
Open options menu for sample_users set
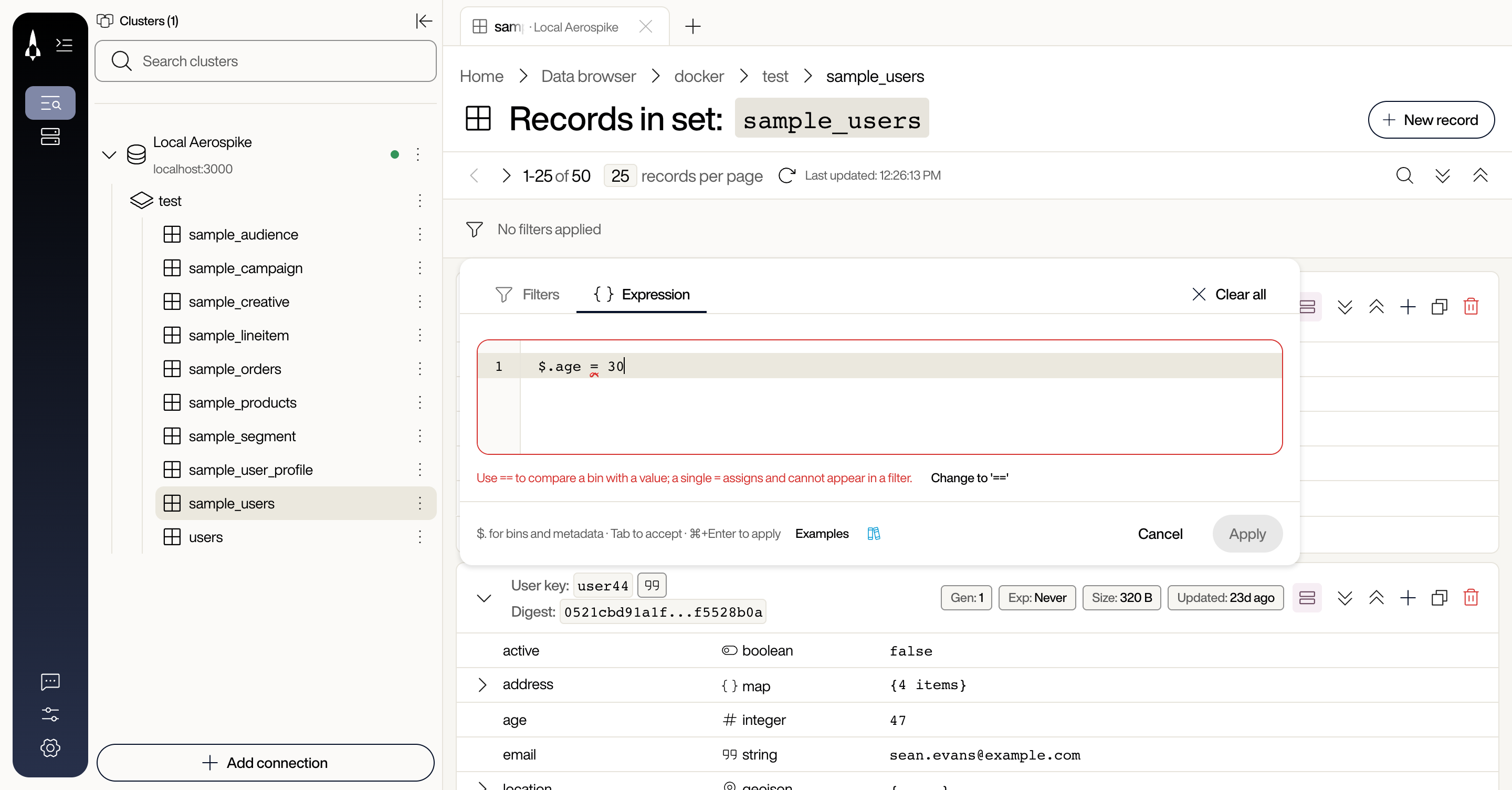[x=419, y=503]
